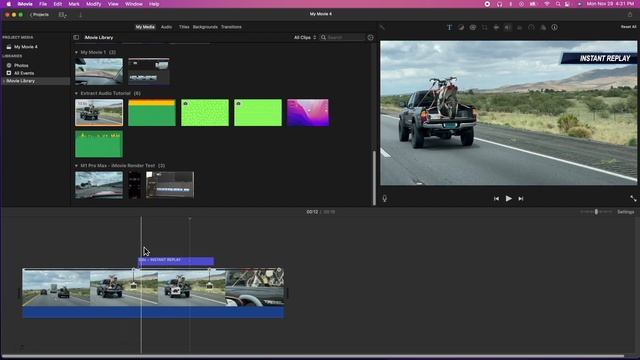Skip to next clip in viewer
640x360 pixels.
(x=520, y=198)
